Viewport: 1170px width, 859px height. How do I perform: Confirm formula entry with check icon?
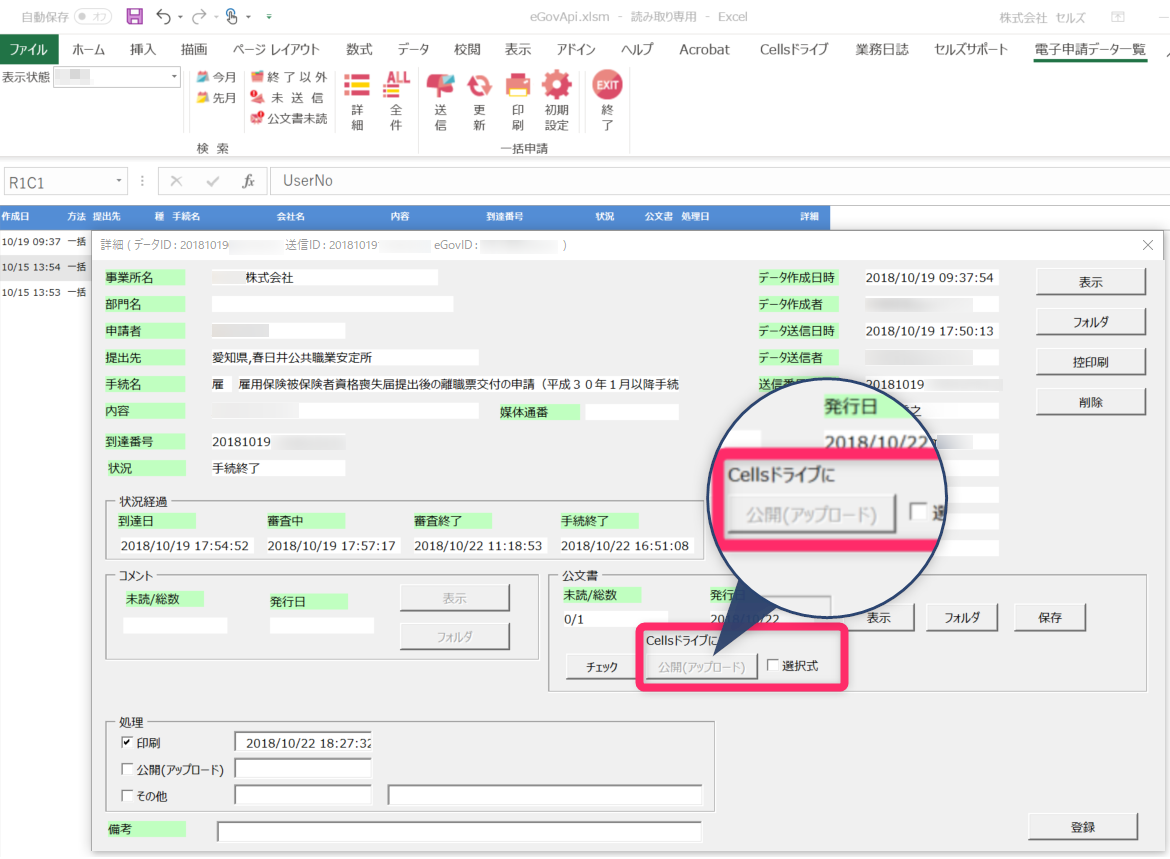pyautogui.click(x=213, y=181)
